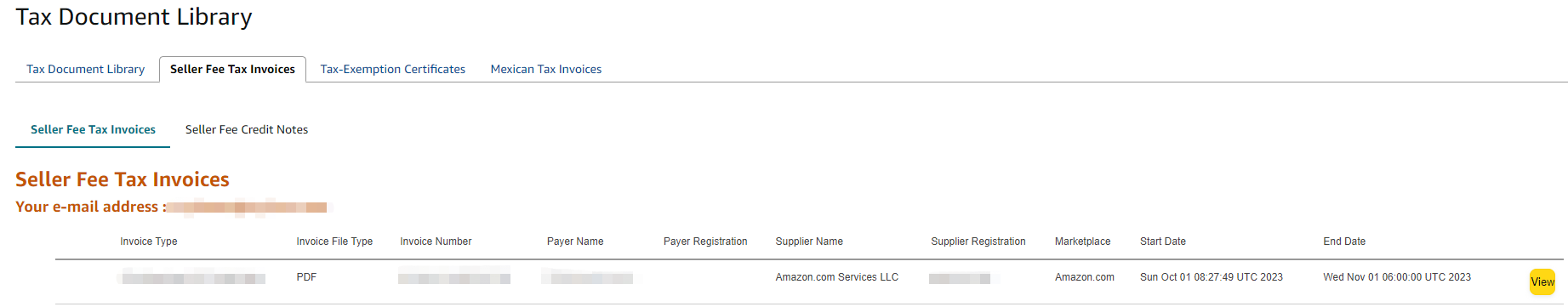Screen dimensions: 1568x307
Task: Click the Invoice Number column header
Action: [x=436, y=242]
